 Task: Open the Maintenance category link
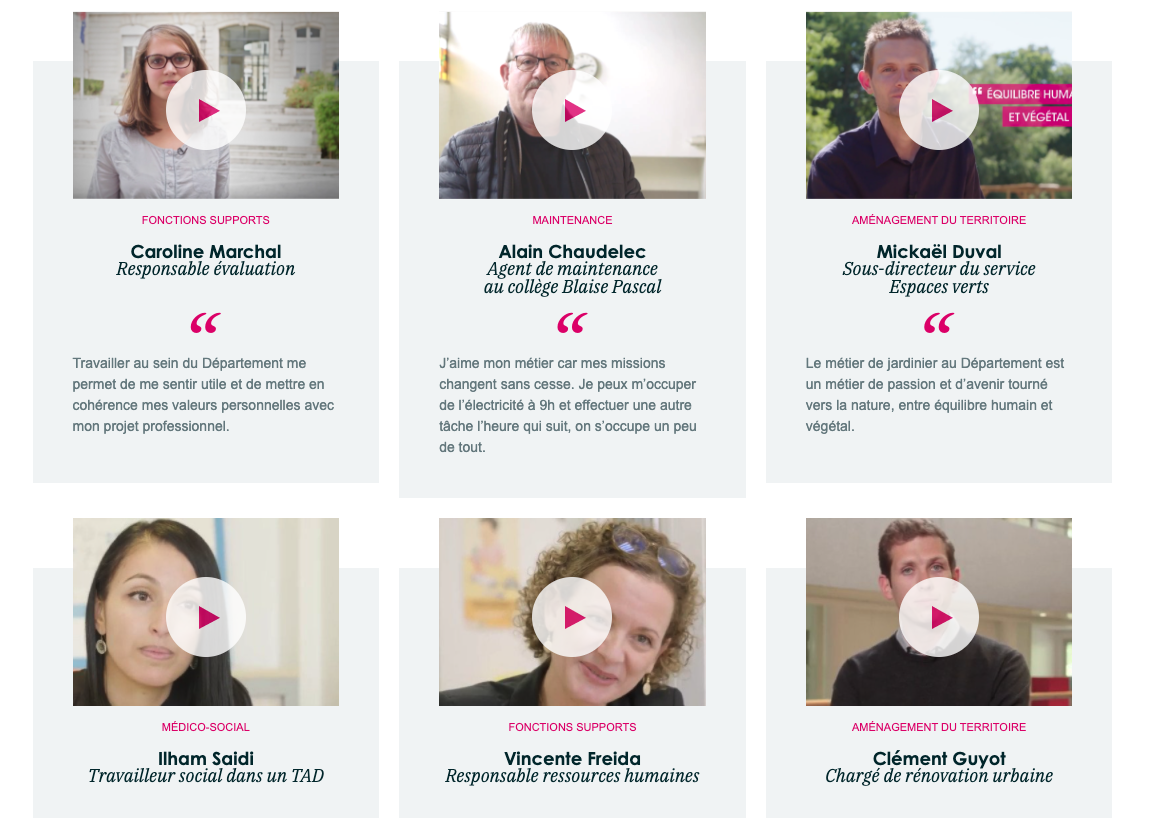coord(572,220)
